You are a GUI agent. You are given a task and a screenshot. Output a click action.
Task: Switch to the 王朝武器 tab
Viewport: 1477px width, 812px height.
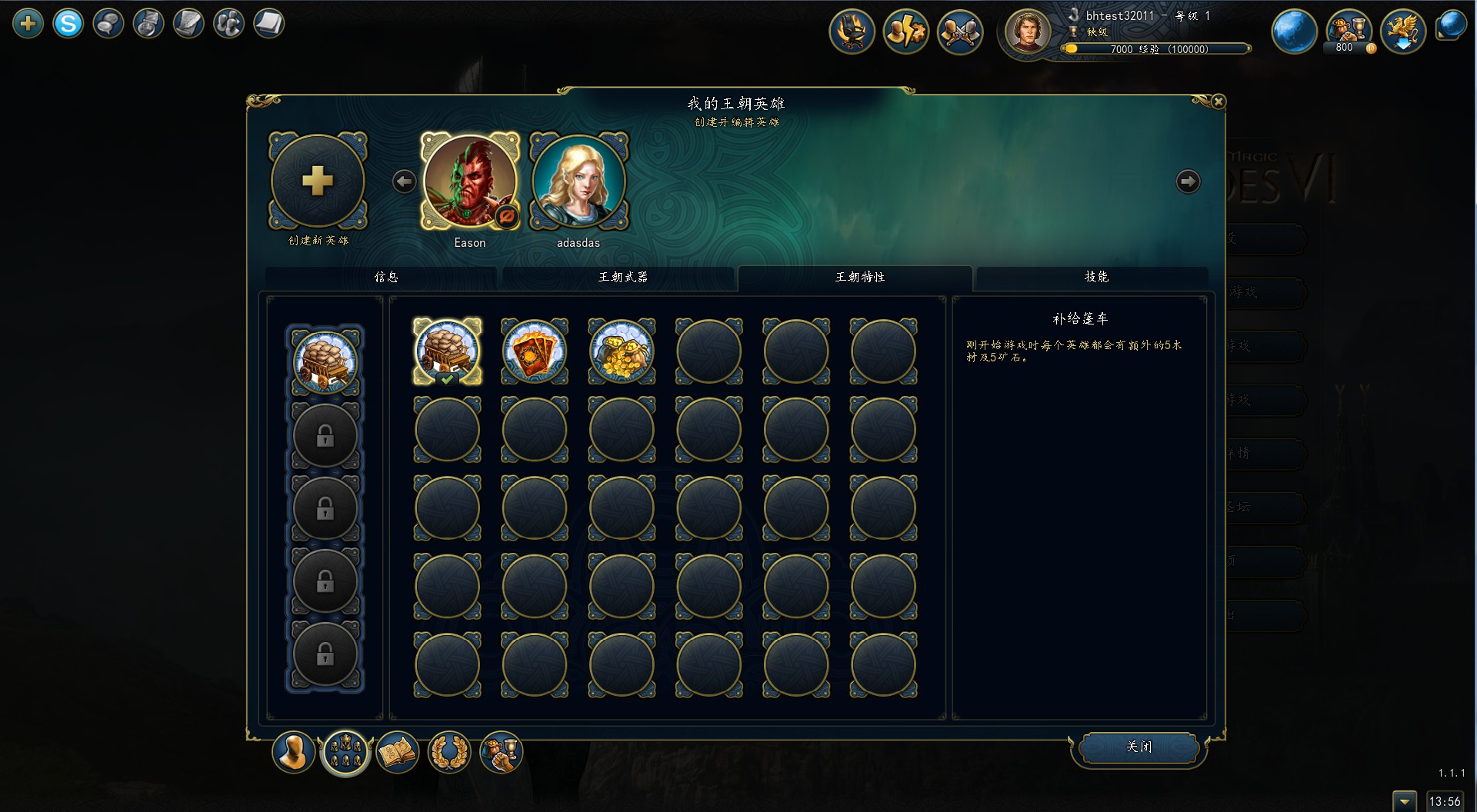click(x=622, y=278)
